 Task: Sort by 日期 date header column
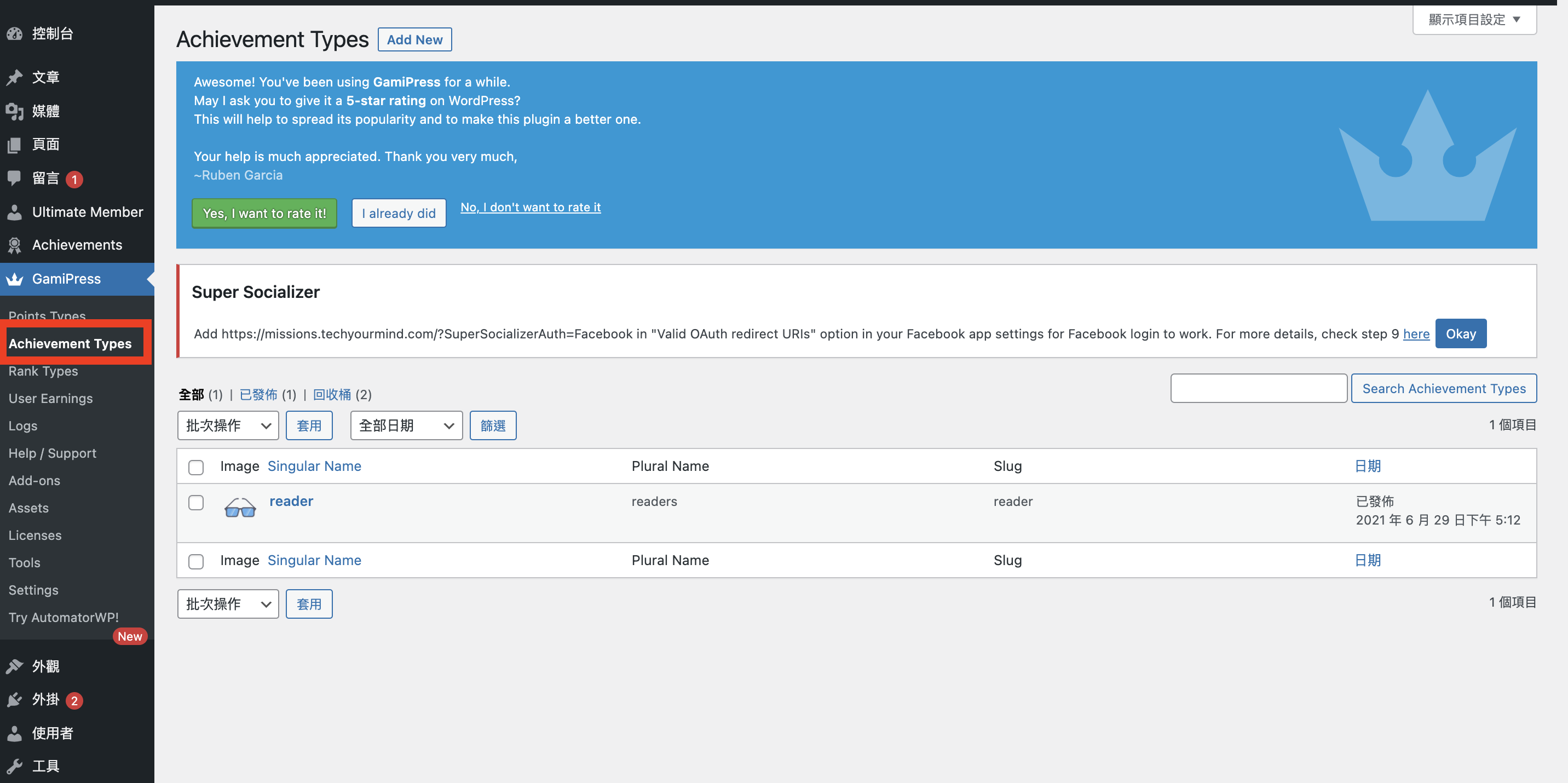click(x=1368, y=466)
